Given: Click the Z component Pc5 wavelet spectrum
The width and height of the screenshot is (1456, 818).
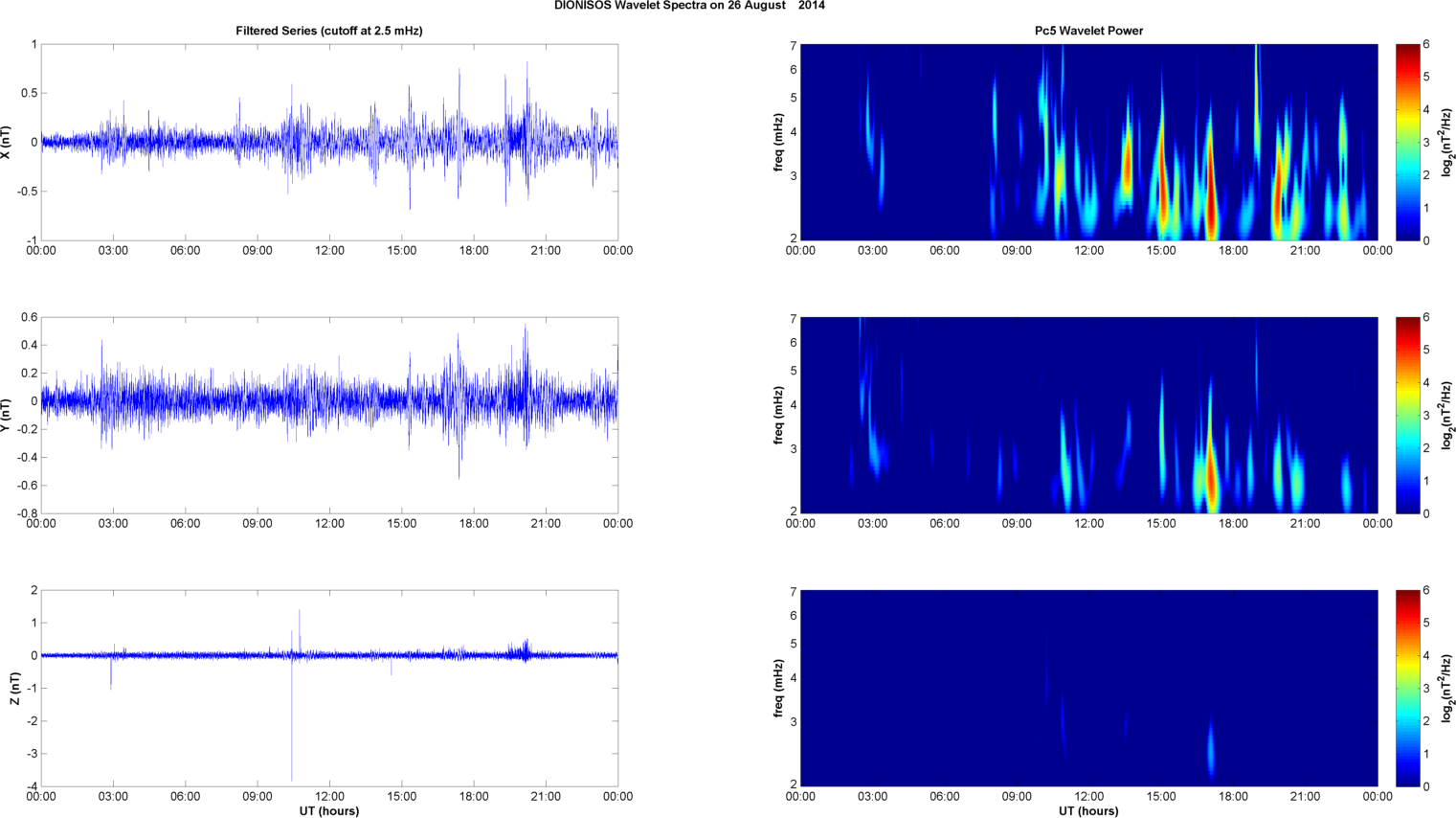Looking at the screenshot, I should point(1088,688).
